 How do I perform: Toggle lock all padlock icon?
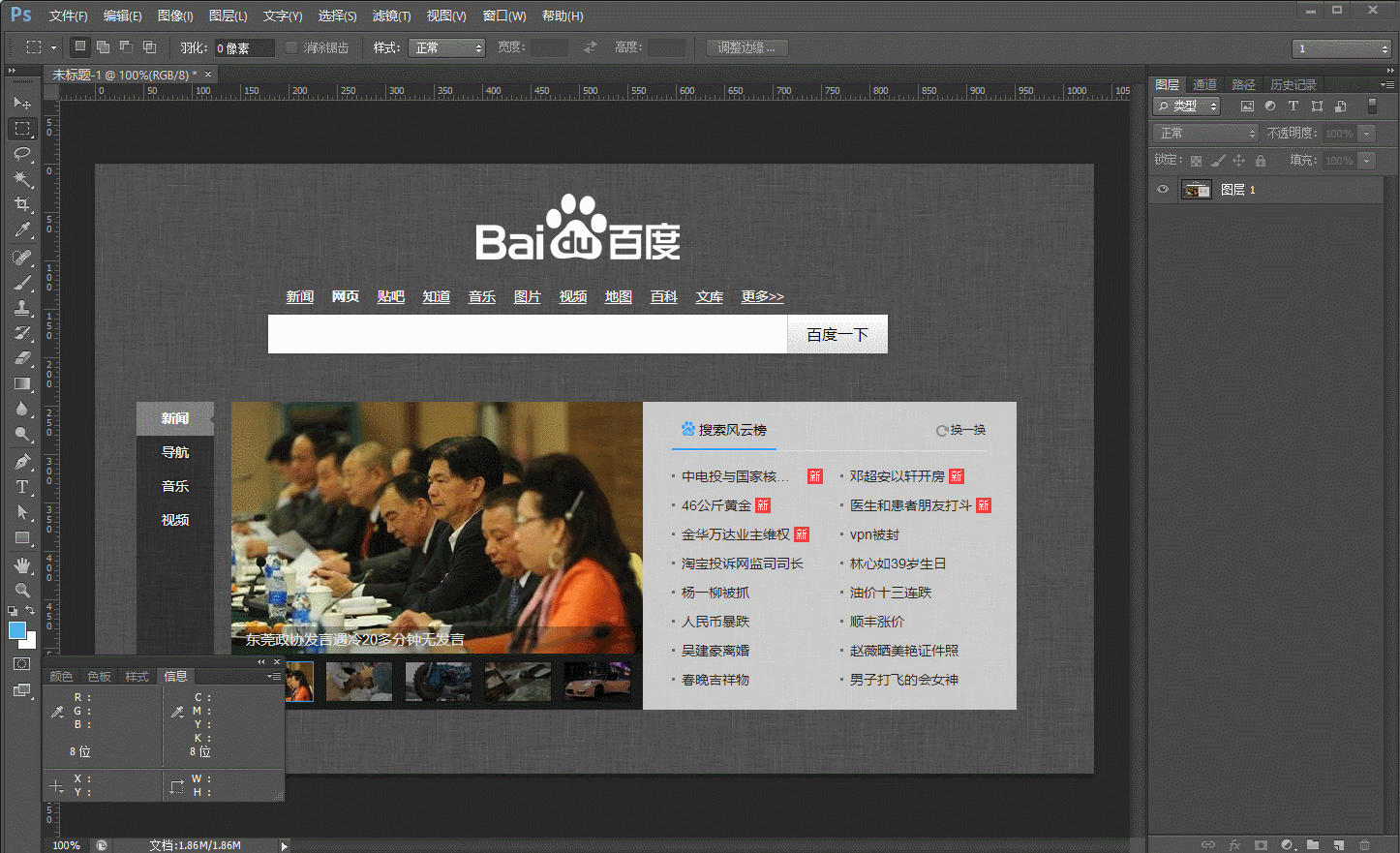1261,161
